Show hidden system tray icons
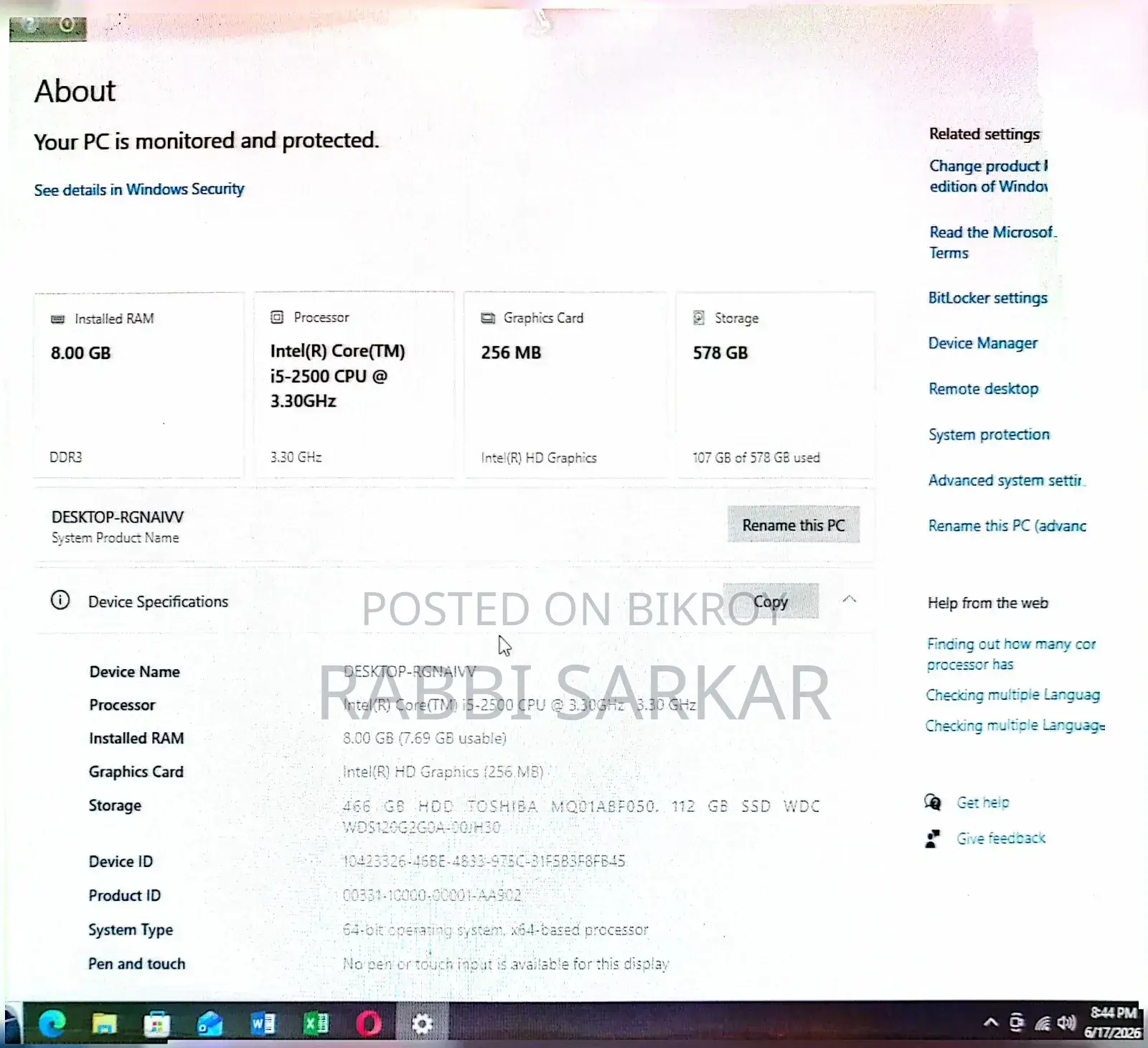This screenshot has width=1148, height=1048. 990,1022
